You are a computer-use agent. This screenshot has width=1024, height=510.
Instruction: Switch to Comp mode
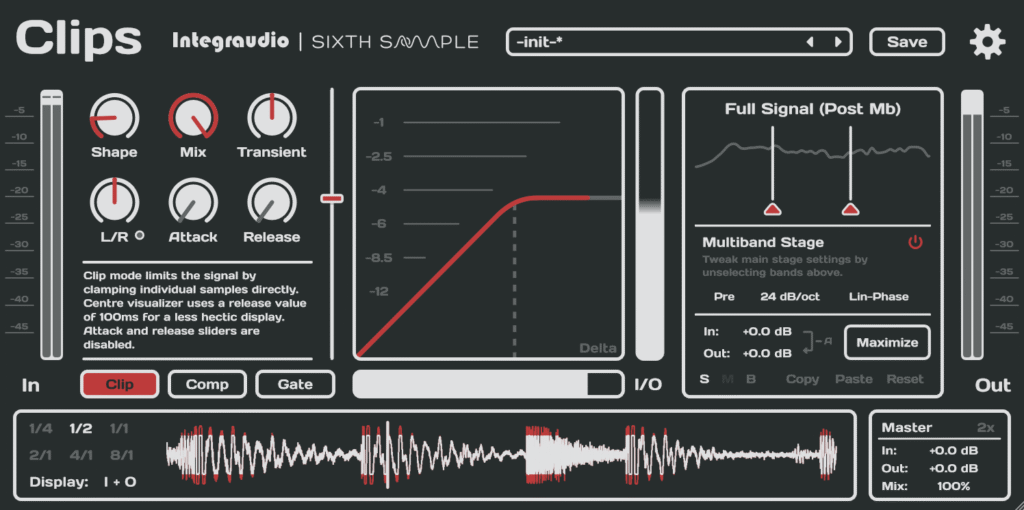click(207, 384)
